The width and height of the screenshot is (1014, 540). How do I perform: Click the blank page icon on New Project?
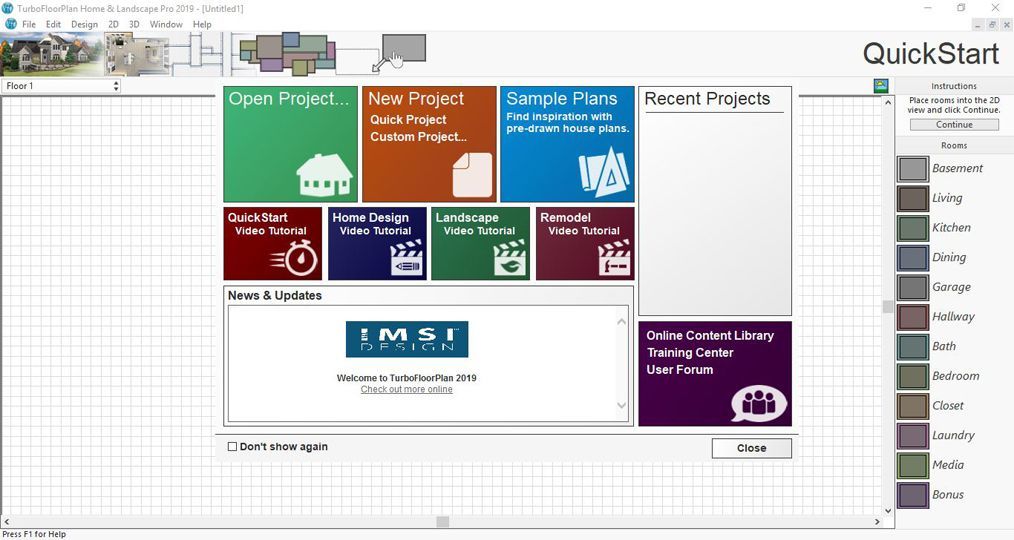click(472, 175)
